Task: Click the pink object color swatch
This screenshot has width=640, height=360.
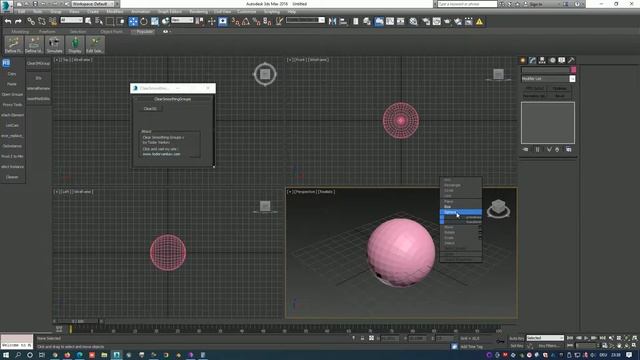Action: tap(573, 70)
